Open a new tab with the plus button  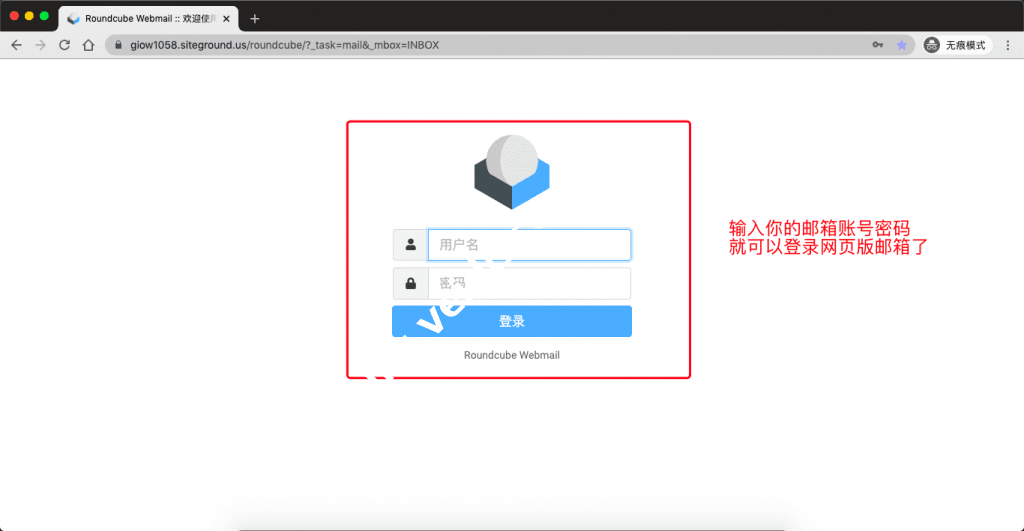255,19
